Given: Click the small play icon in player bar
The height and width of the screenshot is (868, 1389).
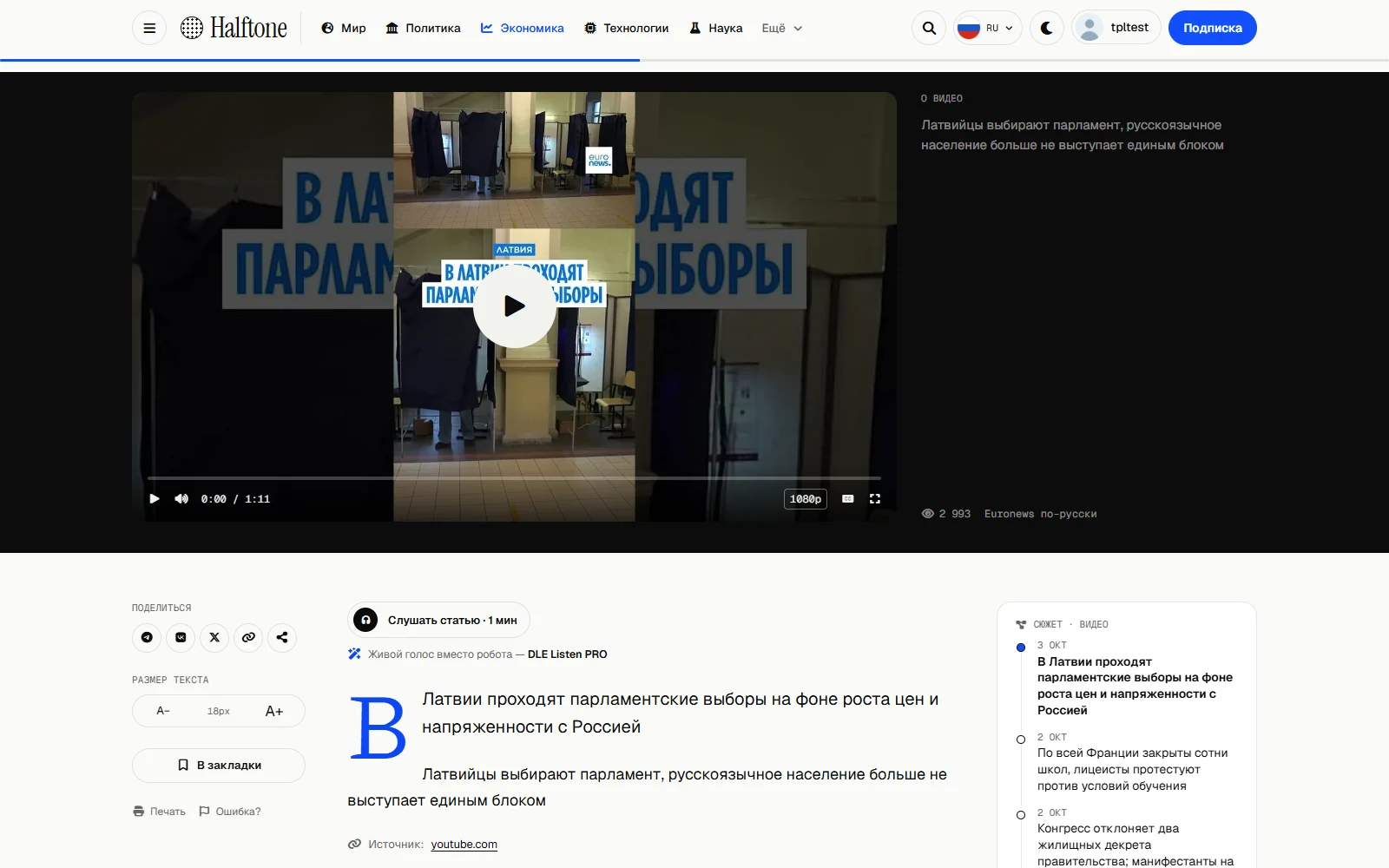Looking at the screenshot, I should [155, 498].
